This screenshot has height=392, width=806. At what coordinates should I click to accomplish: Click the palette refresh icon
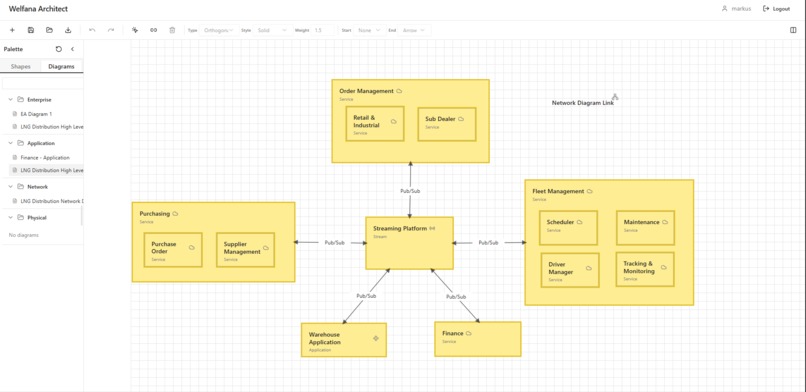pyautogui.click(x=59, y=49)
